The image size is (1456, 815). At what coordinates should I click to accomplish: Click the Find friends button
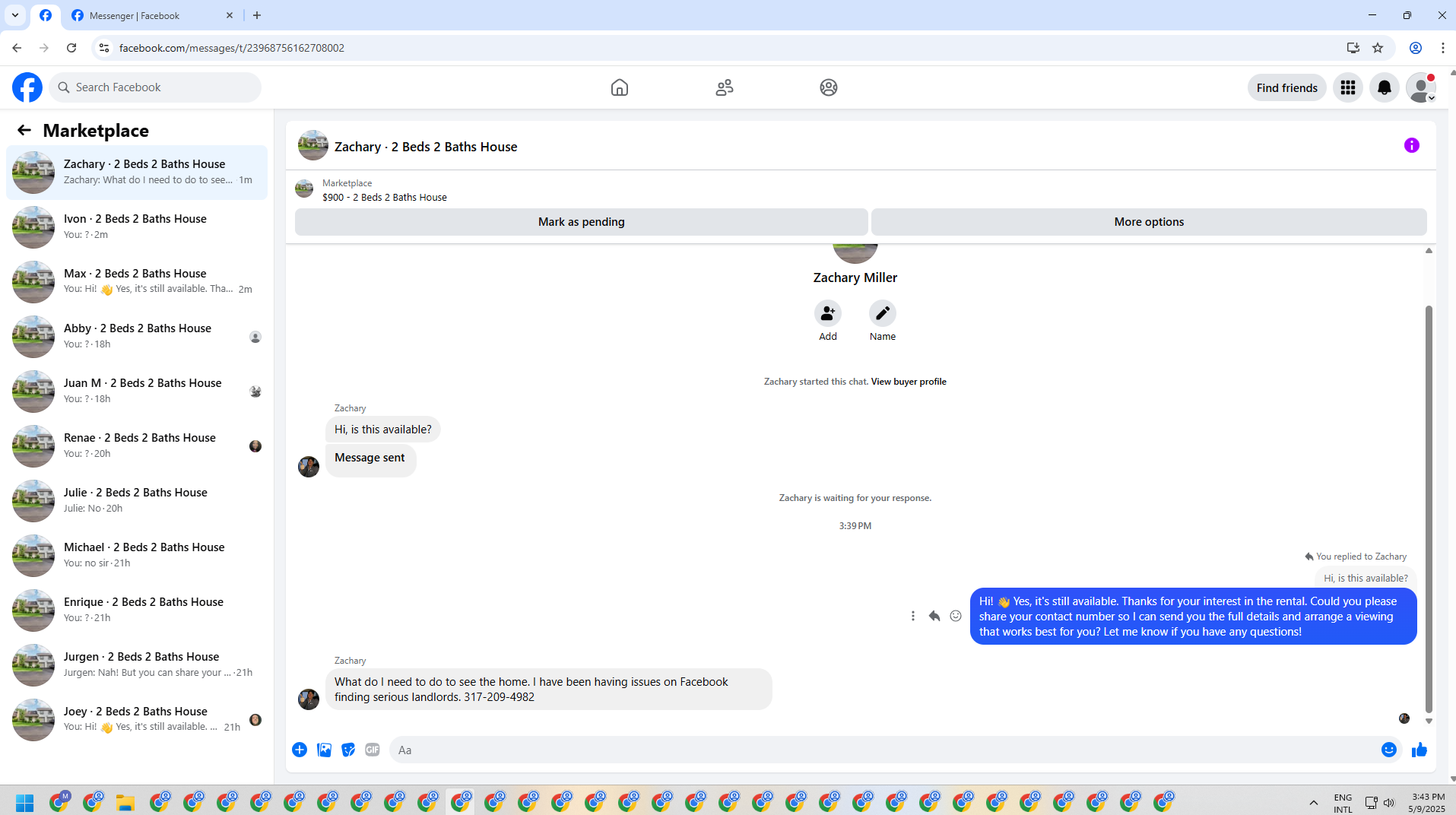[x=1287, y=87]
